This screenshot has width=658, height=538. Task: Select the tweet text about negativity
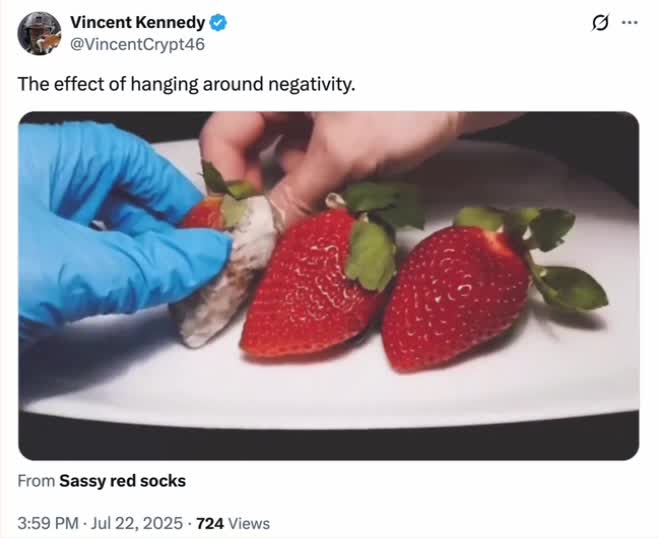(186, 84)
